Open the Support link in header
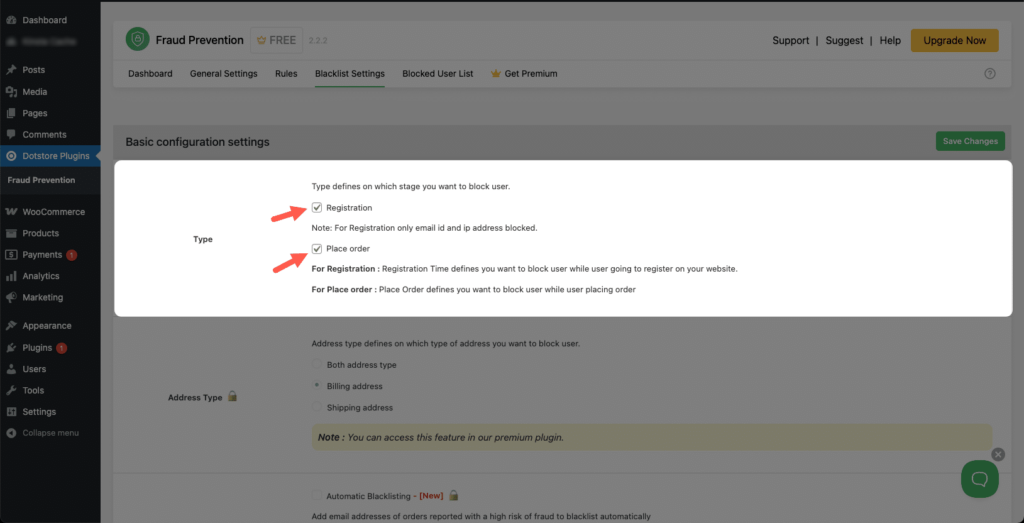The width and height of the screenshot is (1024, 523). coord(790,41)
